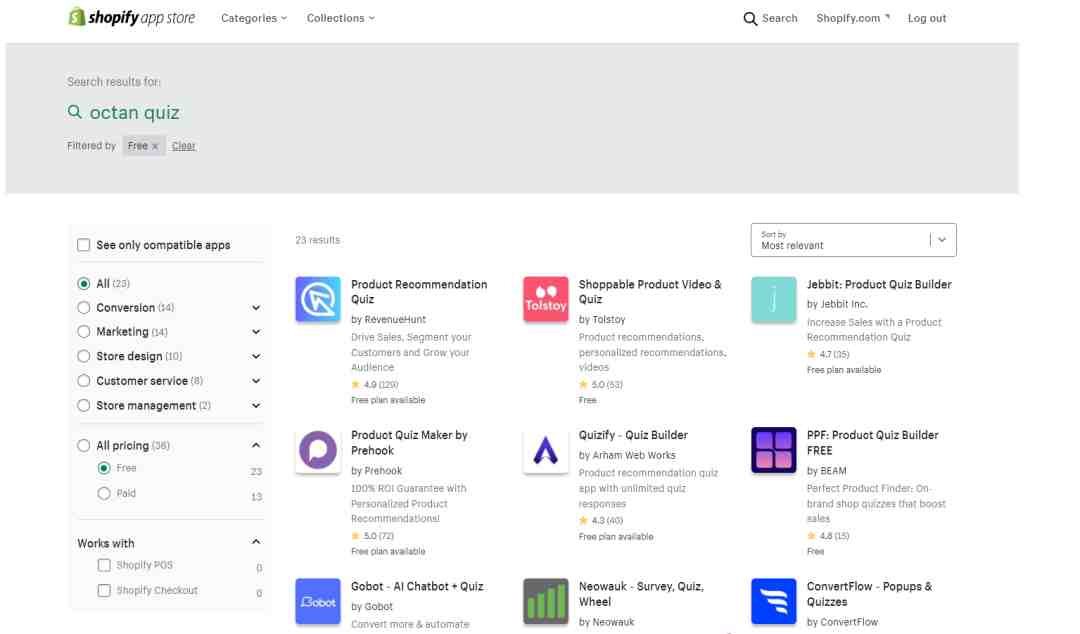The width and height of the screenshot is (1080, 634).
Task: Open the Quizify app icon
Action: coord(546,450)
